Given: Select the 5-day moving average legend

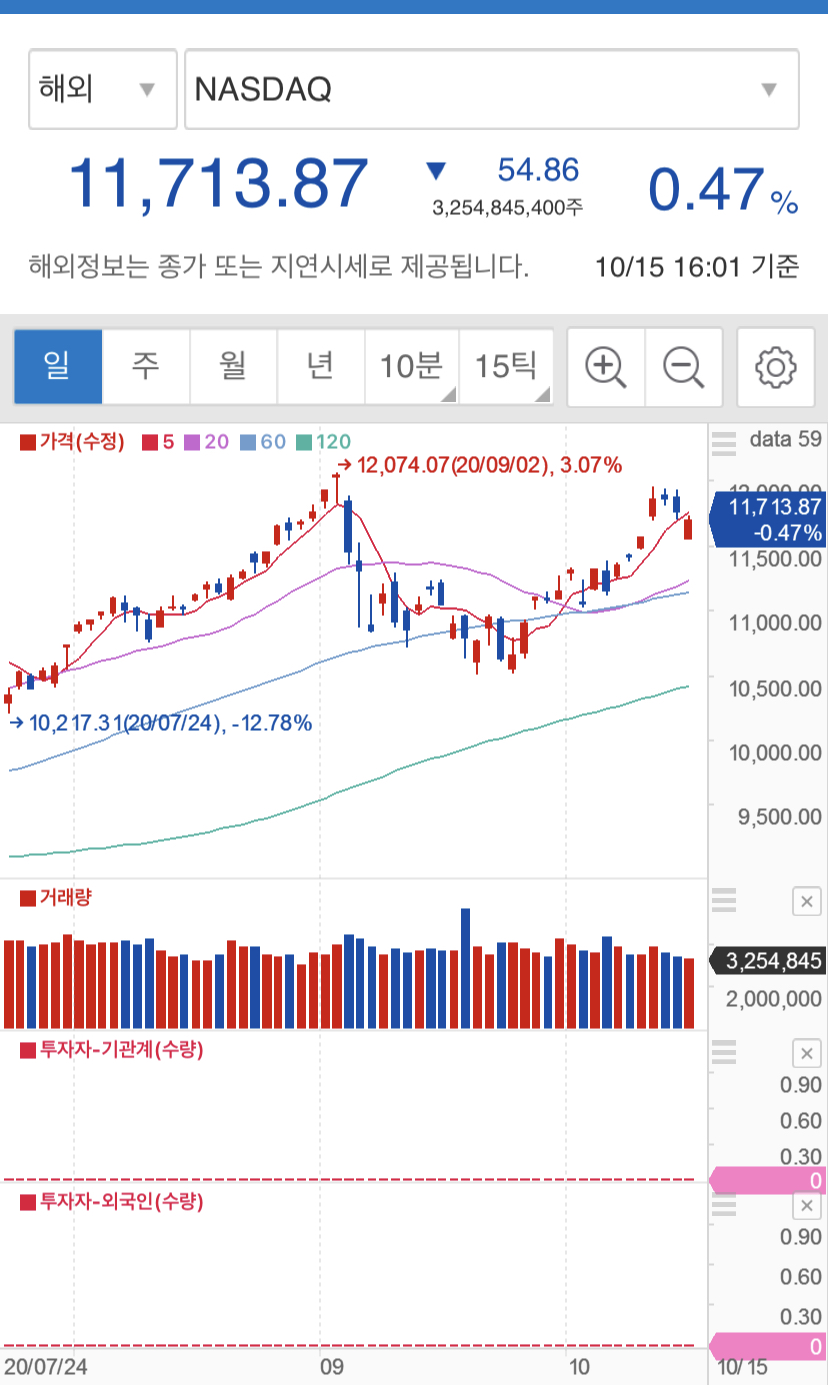Looking at the screenshot, I should point(158,441).
